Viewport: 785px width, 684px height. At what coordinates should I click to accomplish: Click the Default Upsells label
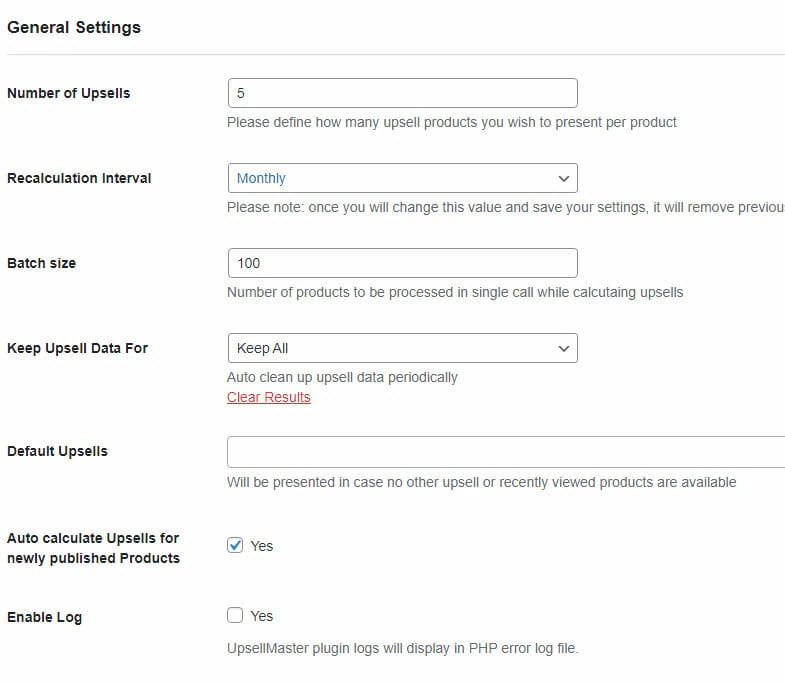[57, 451]
